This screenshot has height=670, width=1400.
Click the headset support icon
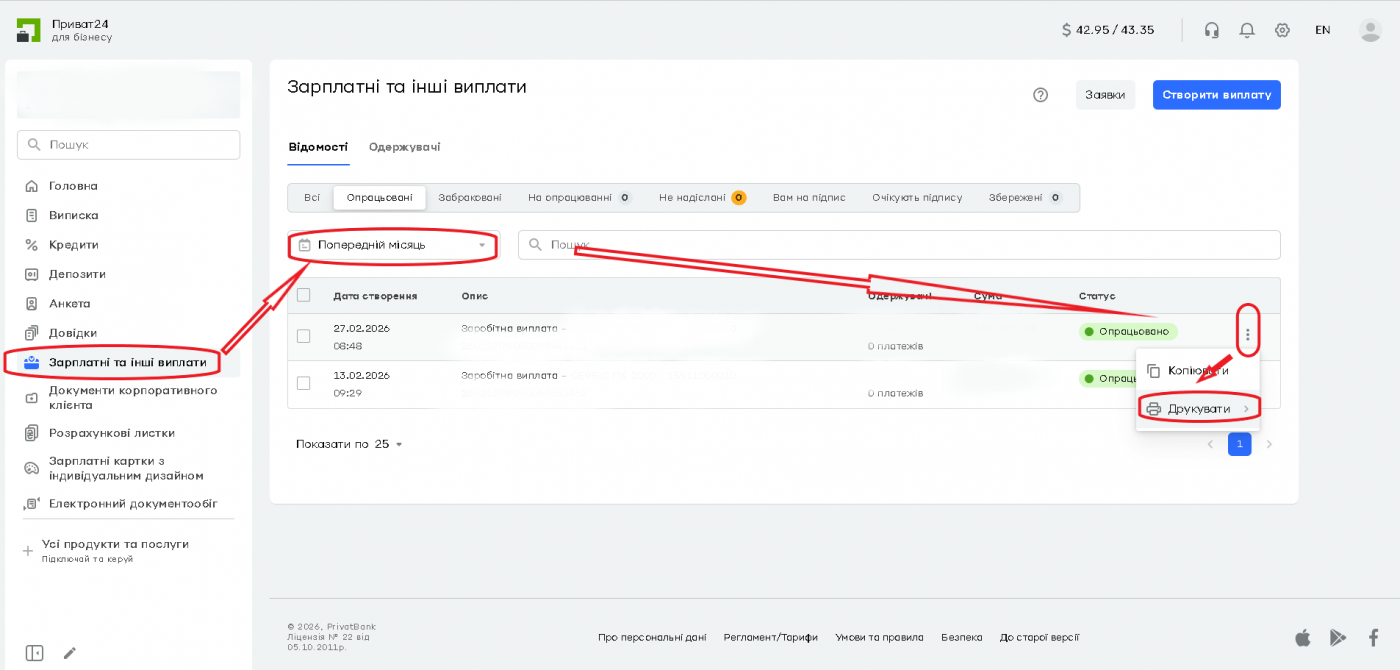1211,30
